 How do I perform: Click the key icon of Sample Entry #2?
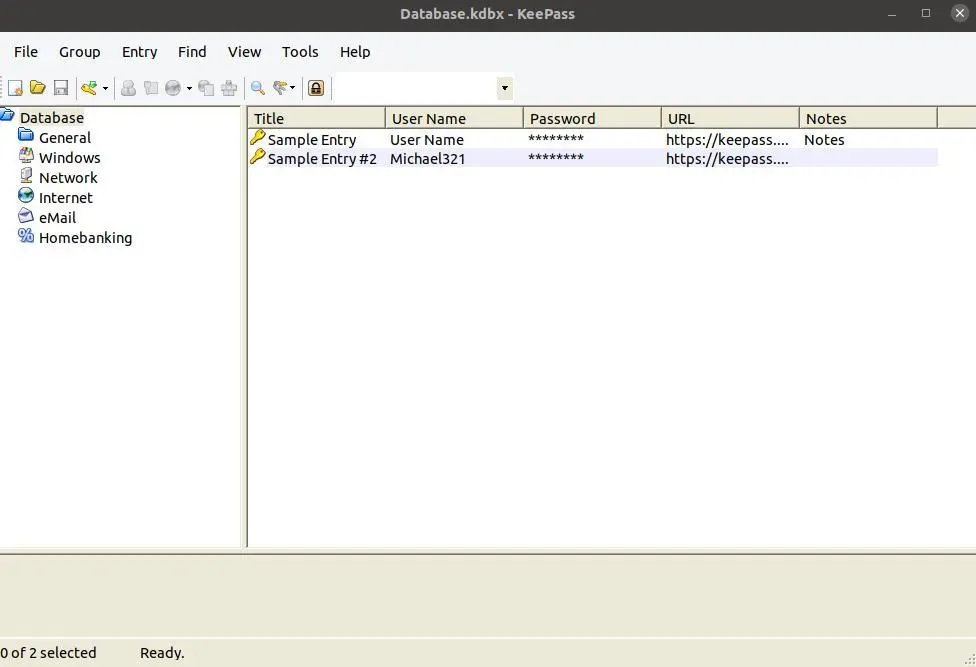point(257,156)
